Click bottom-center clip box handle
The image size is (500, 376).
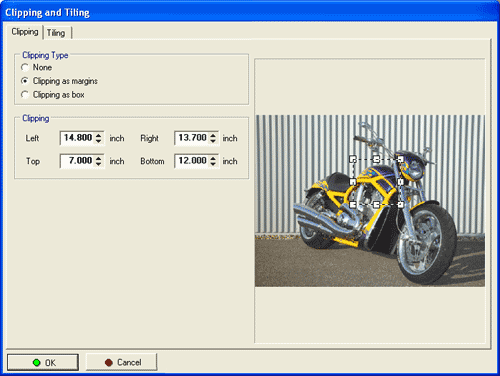[376, 204]
